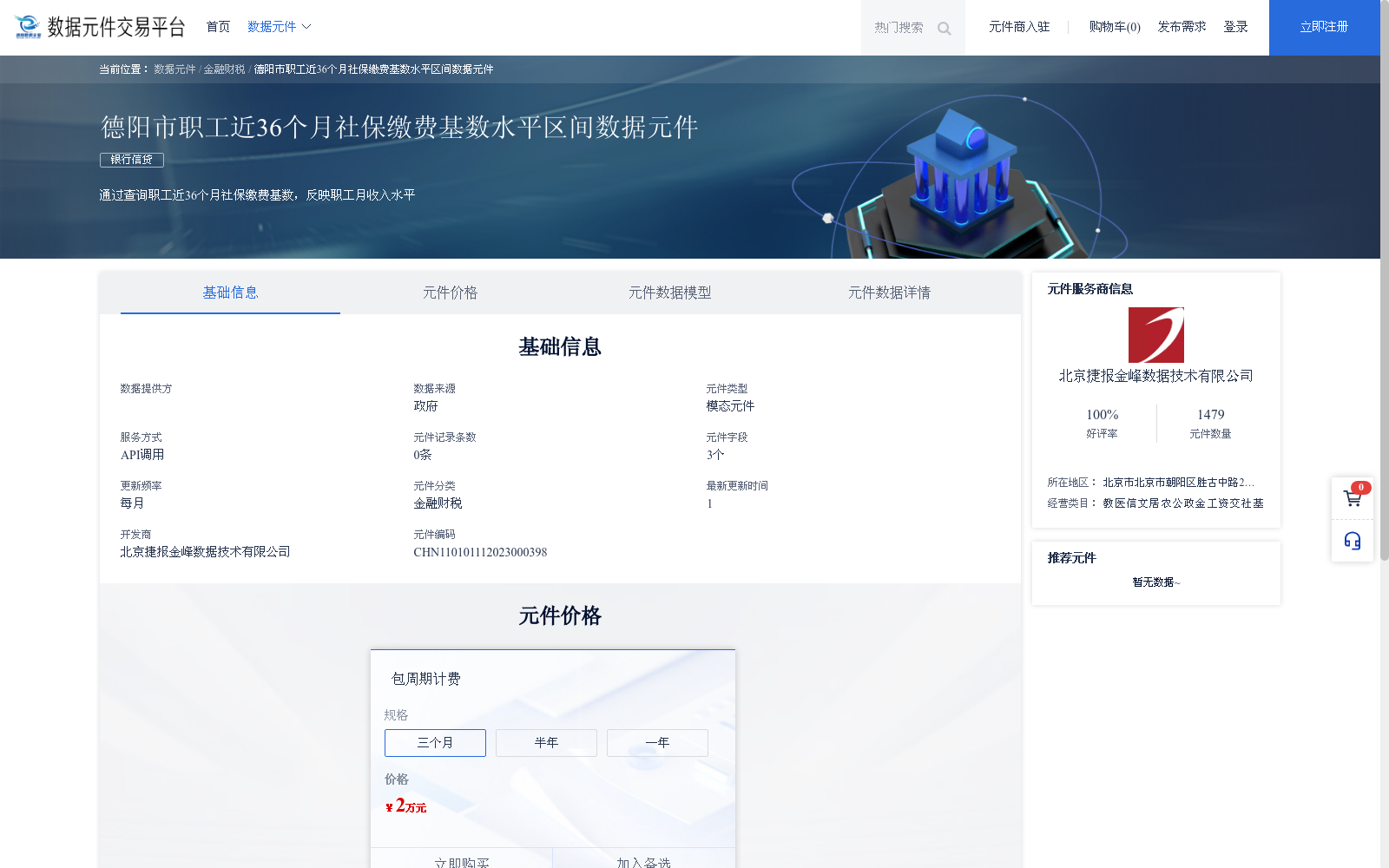Click the platform logo icon
The image size is (1389, 868).
click(x=28, y=27)
